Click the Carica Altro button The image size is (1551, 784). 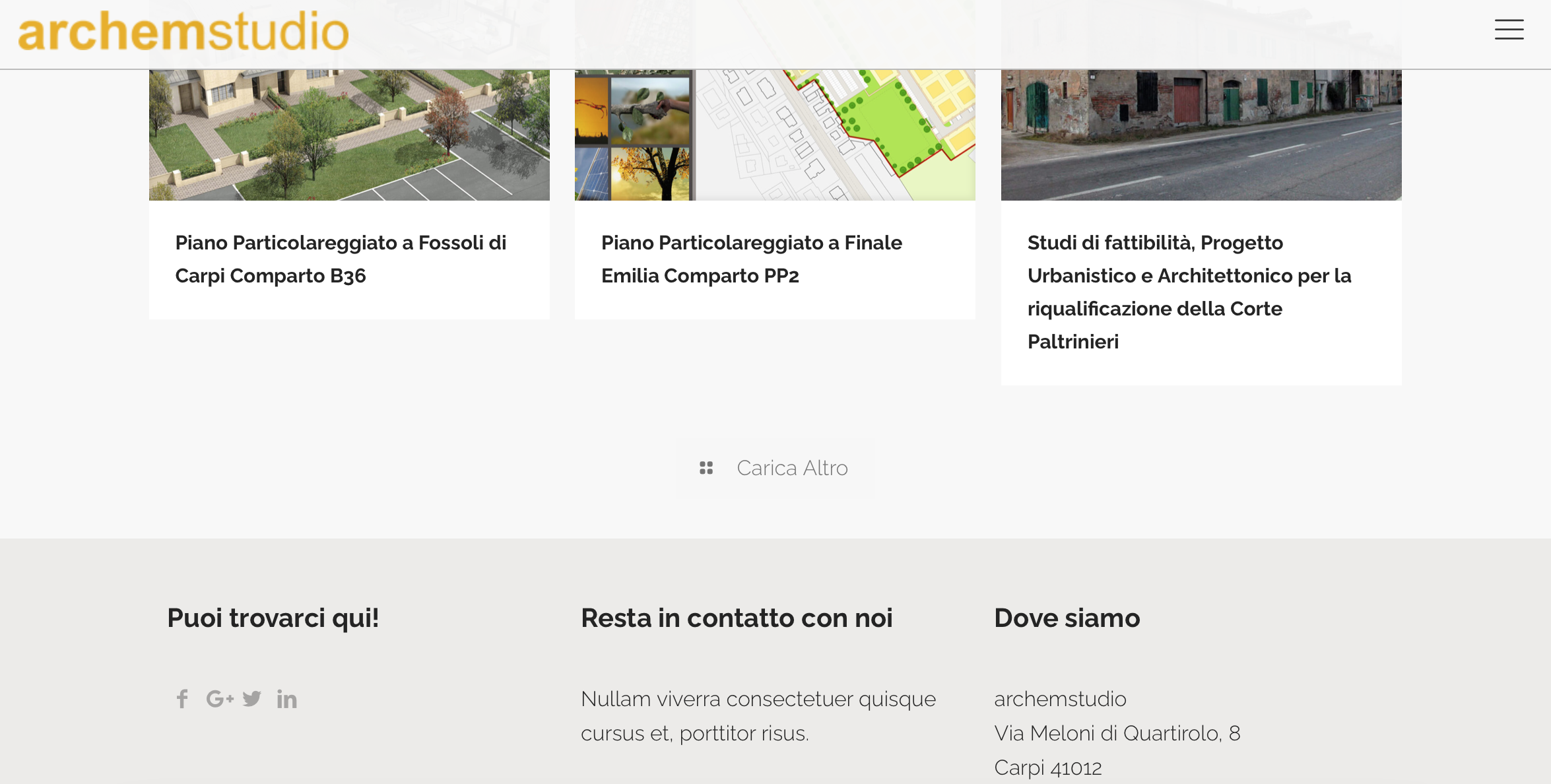tap(775, 468)
